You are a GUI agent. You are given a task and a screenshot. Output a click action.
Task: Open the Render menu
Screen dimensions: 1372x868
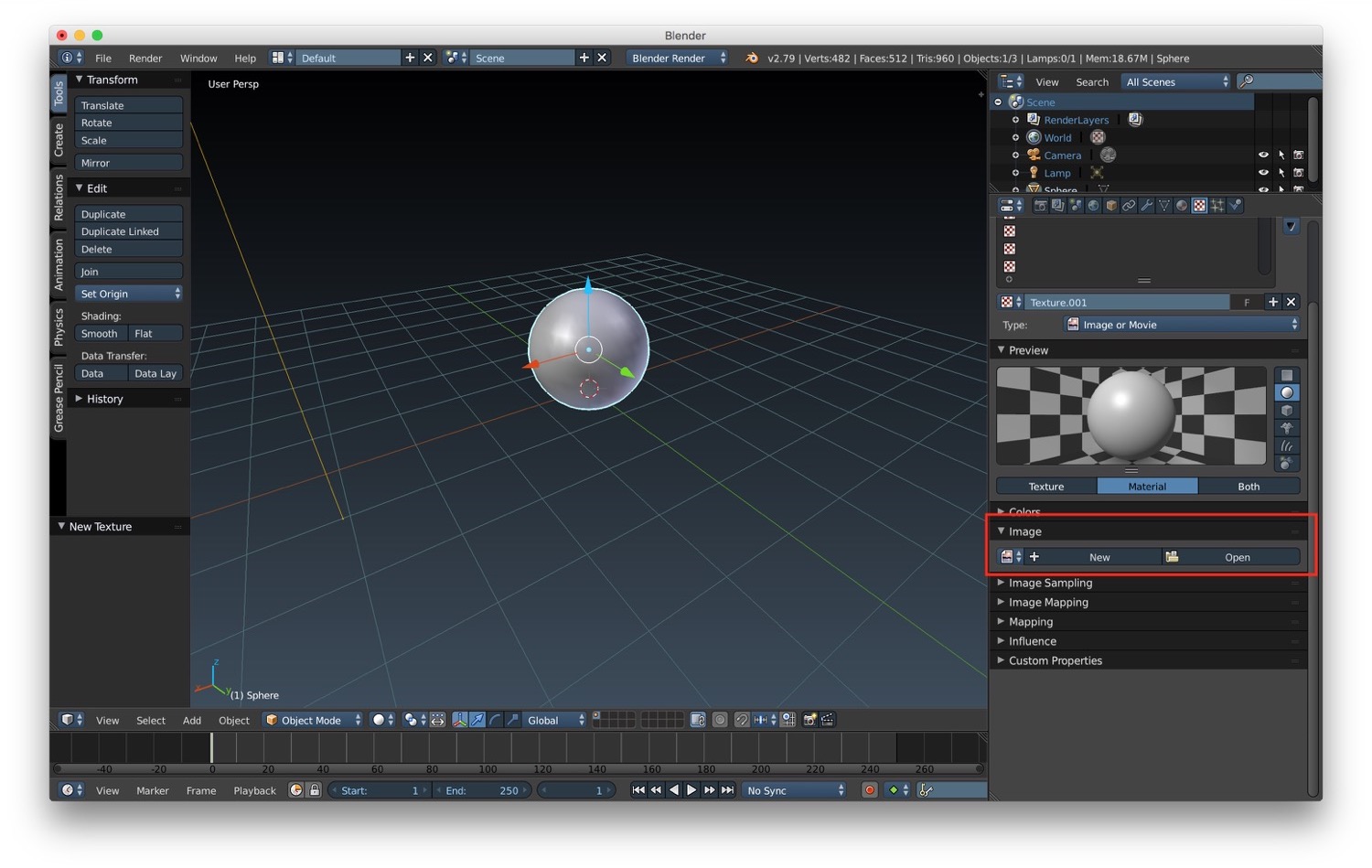click(x=145, y=58)
